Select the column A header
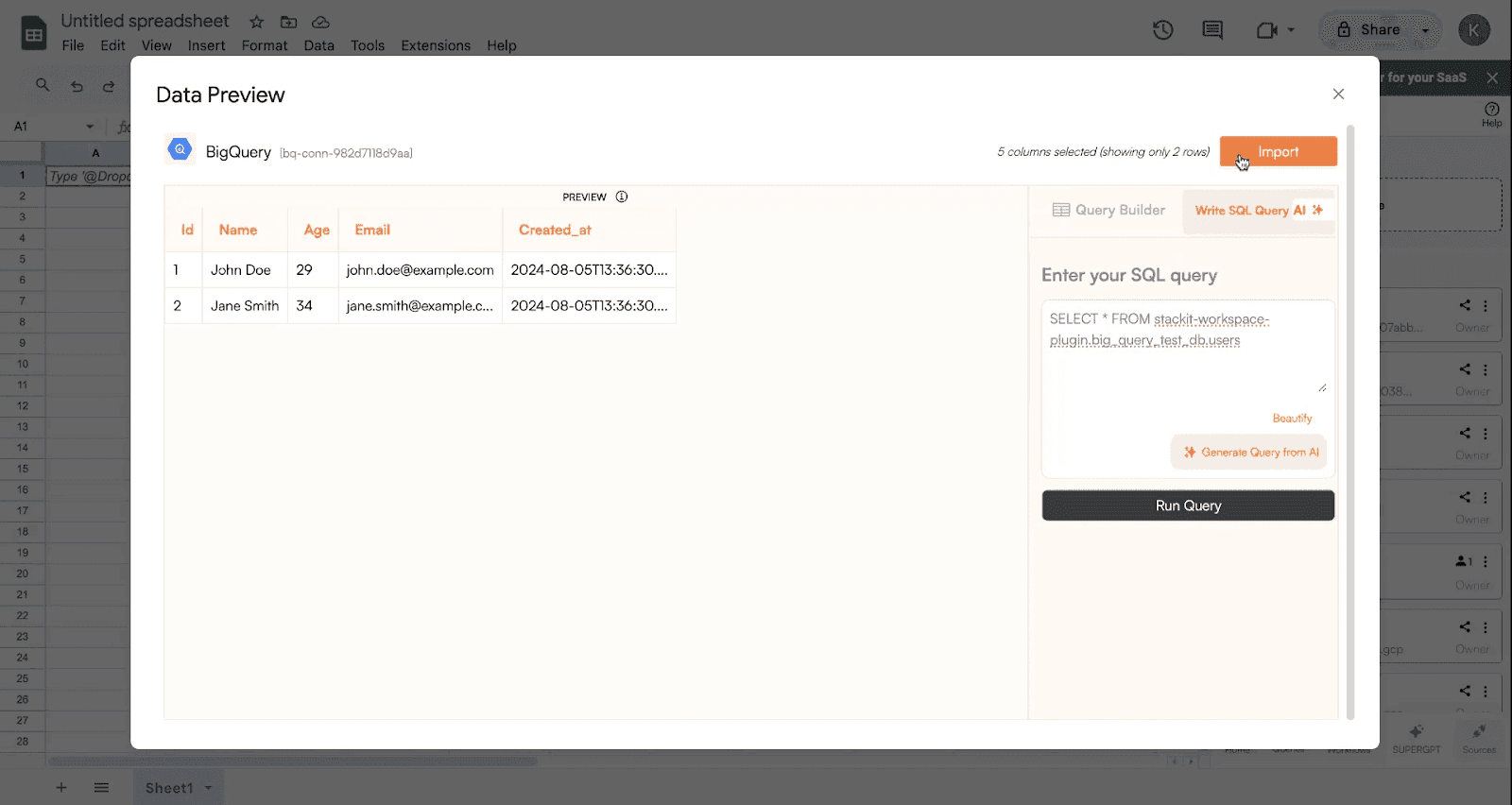 (x=95, y=153)
